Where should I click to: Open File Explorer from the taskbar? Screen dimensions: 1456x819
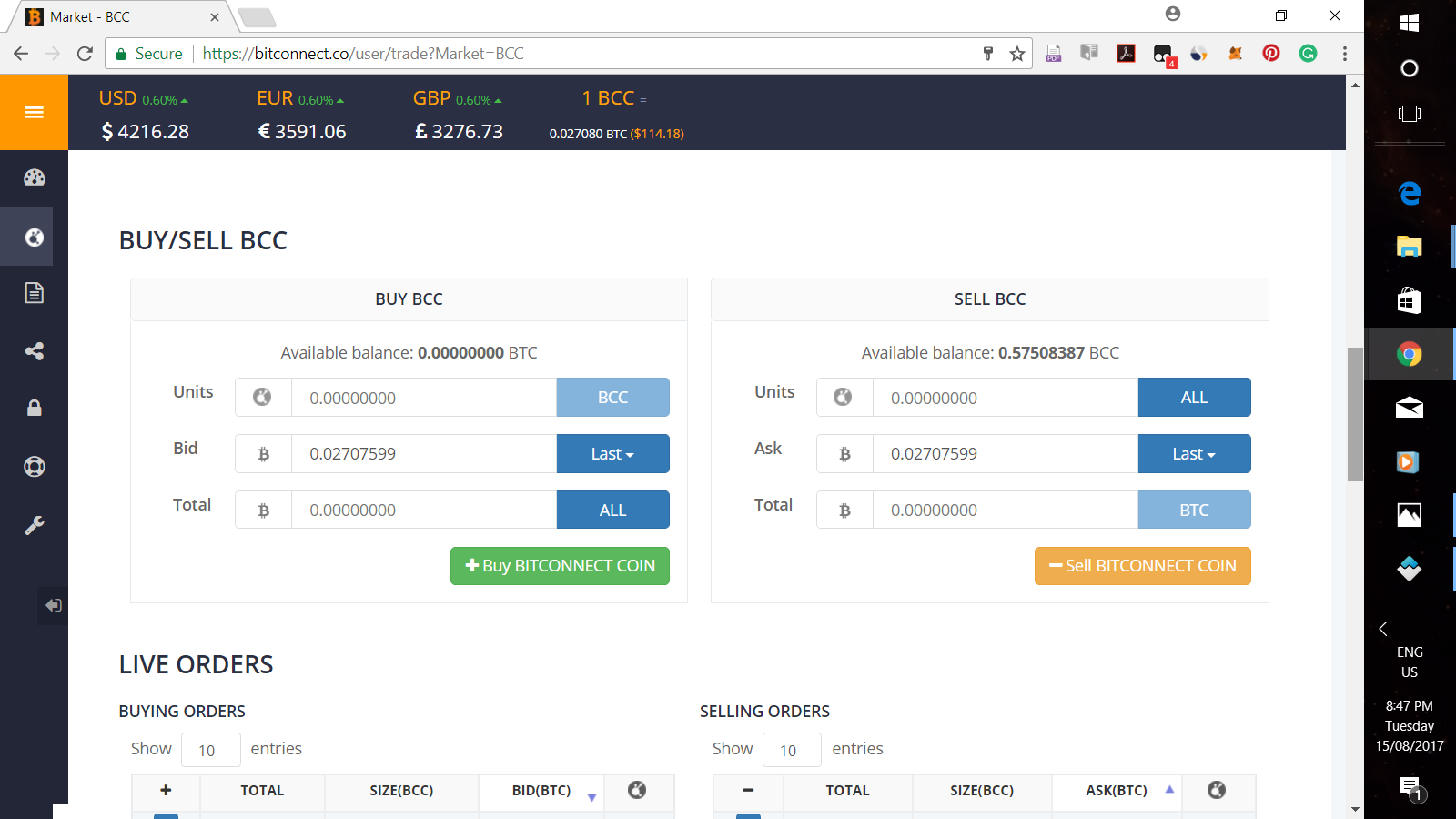pos(1410,246)
